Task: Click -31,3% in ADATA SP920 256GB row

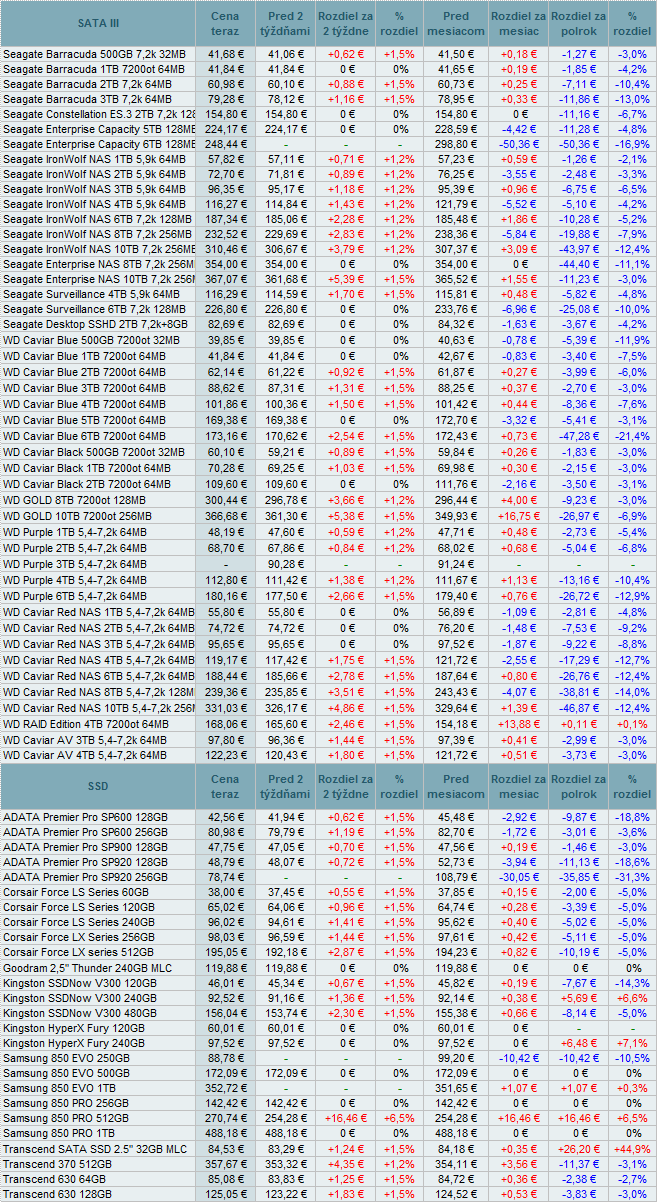Action: 631,877
